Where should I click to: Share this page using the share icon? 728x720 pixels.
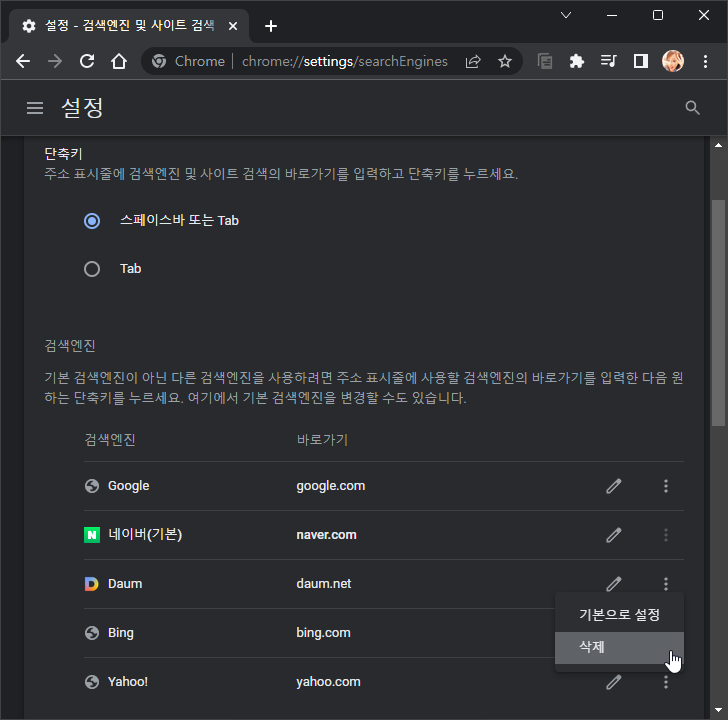473,61
